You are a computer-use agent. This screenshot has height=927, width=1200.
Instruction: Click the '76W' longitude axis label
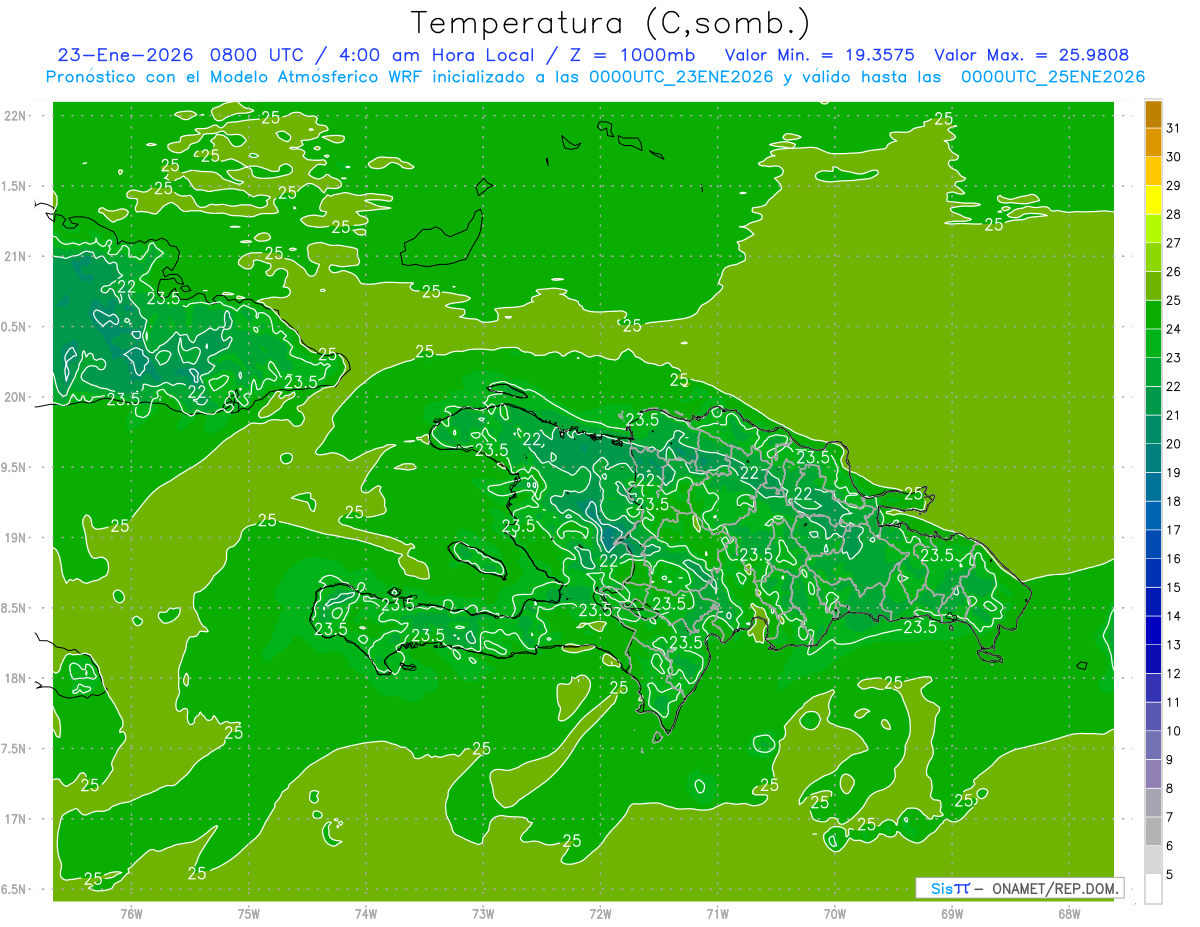click(131, 914)
